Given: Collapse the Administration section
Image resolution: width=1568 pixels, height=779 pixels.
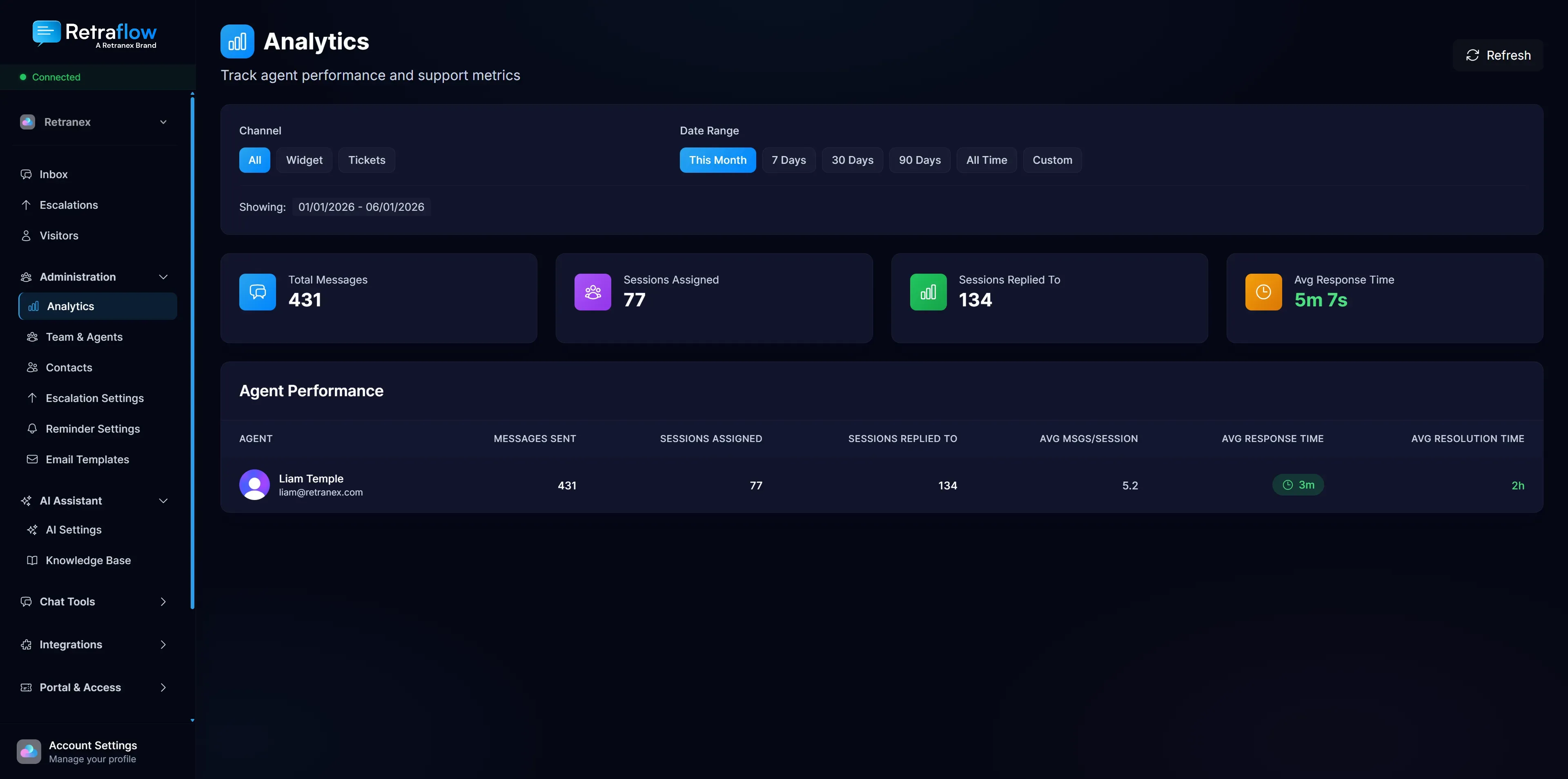Looking at the screenshot, I should pyautogui.click(x=163, y=277).
